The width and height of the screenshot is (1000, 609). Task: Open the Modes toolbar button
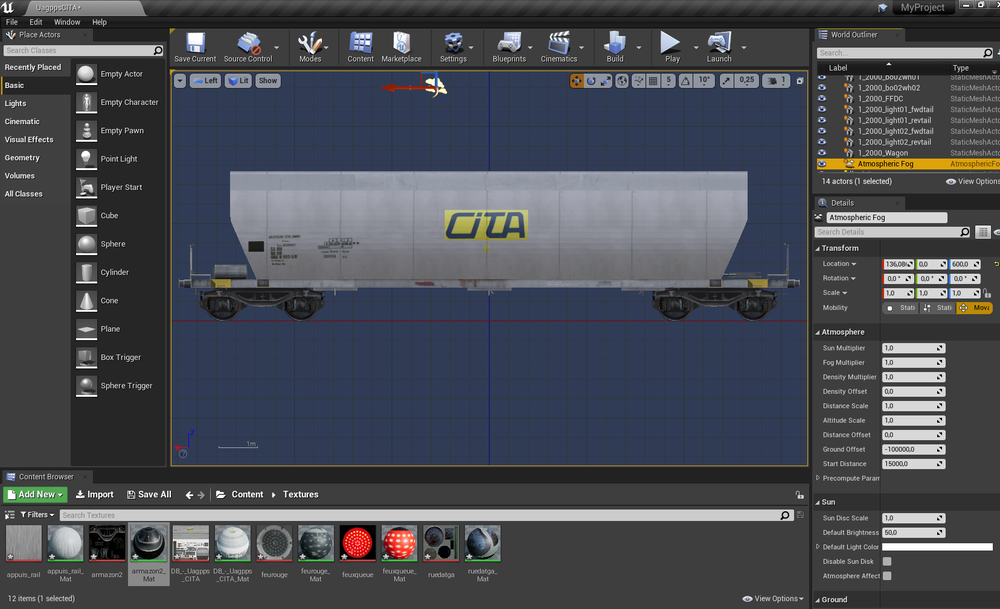310,47
